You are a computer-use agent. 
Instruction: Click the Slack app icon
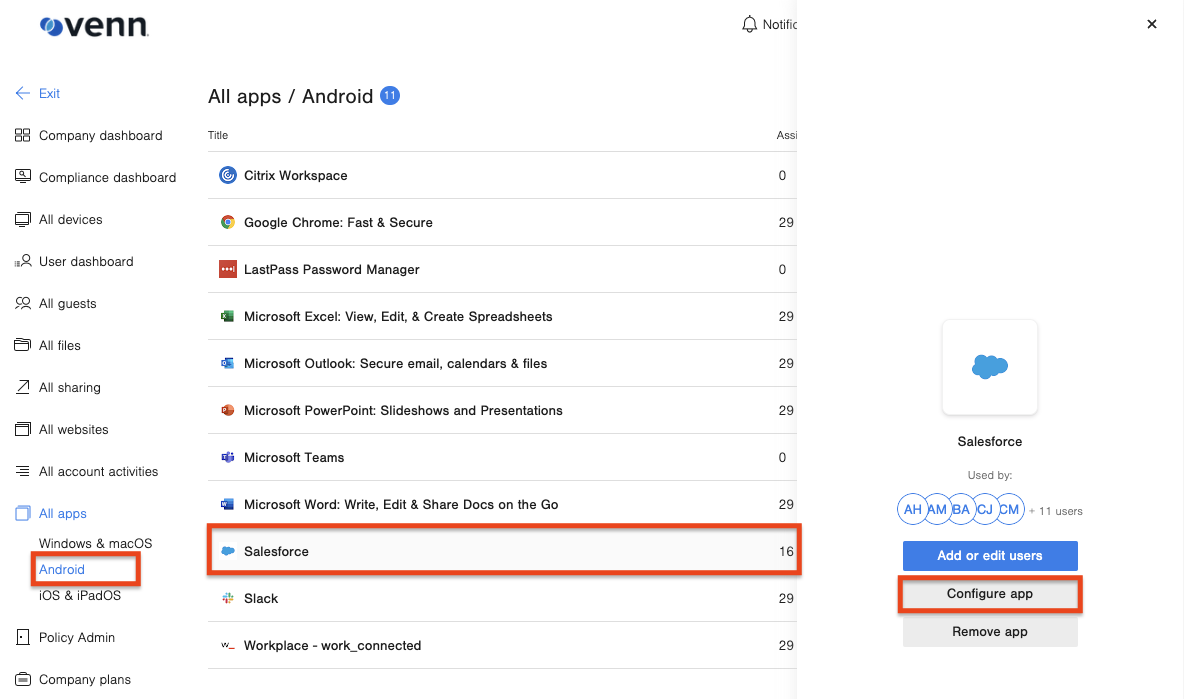pyautogui.click(x=227, y=598)
